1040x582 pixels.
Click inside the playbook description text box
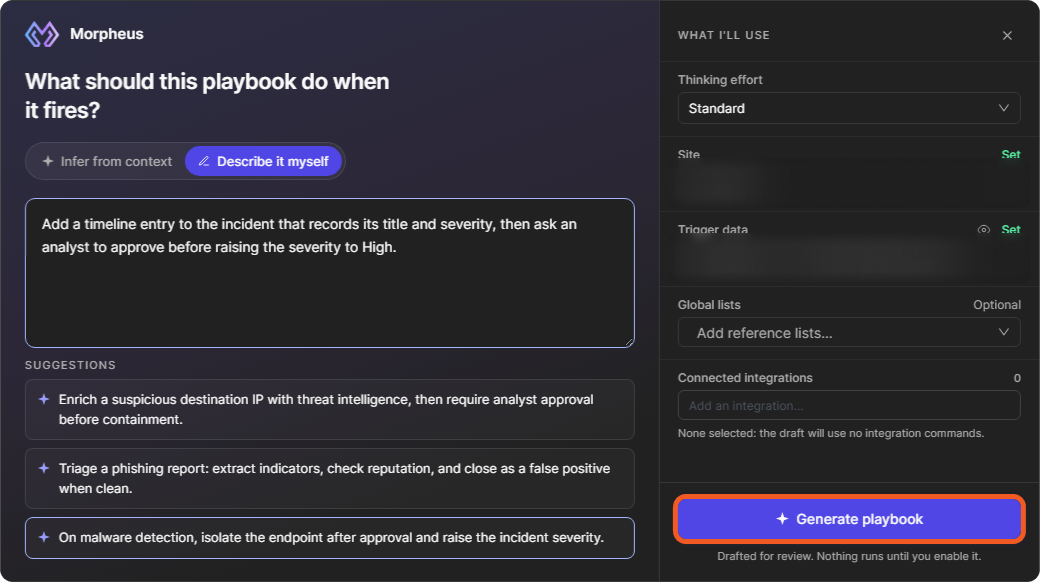click(x=330, y=273)
